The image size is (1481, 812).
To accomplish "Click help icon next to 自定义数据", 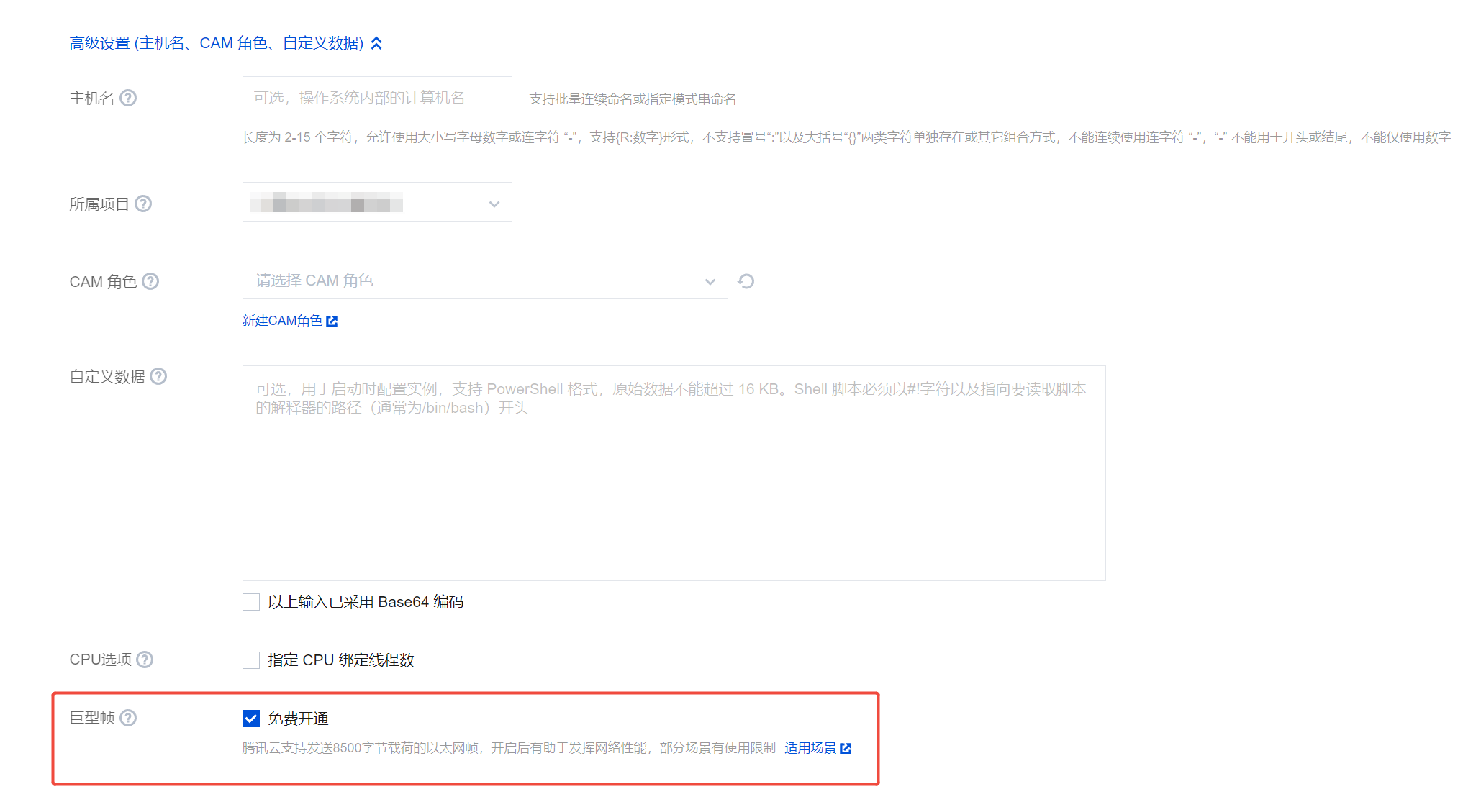I will point(158,376).
